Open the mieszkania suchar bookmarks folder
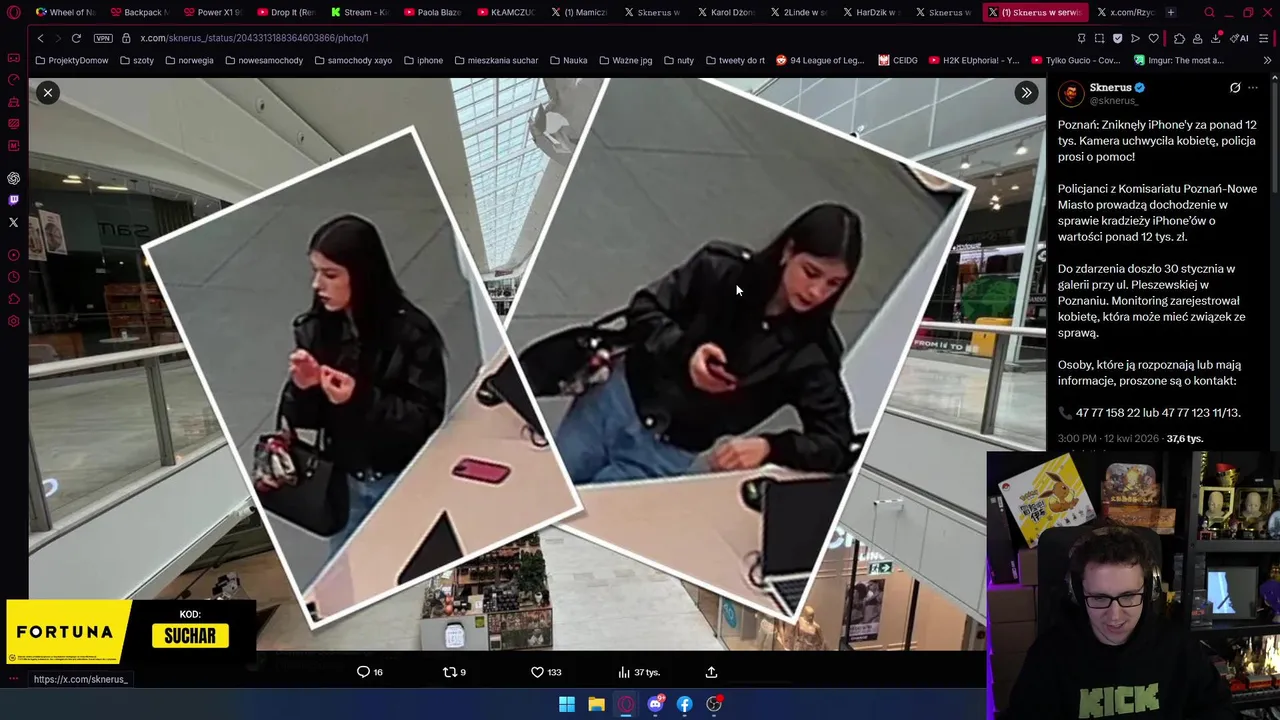Screen dimensions: 1280x720 pos(495,60)
